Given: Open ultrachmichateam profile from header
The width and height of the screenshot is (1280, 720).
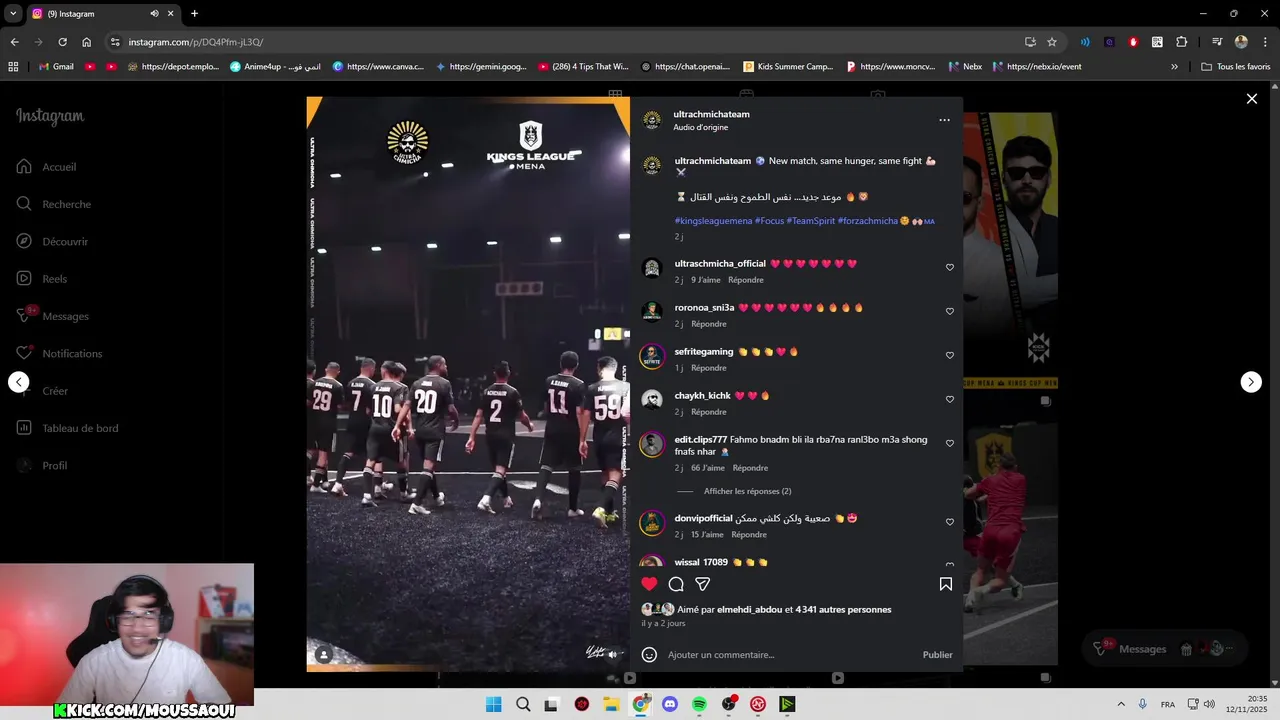Looking at the screenshot, I should (x=711, y=114).
